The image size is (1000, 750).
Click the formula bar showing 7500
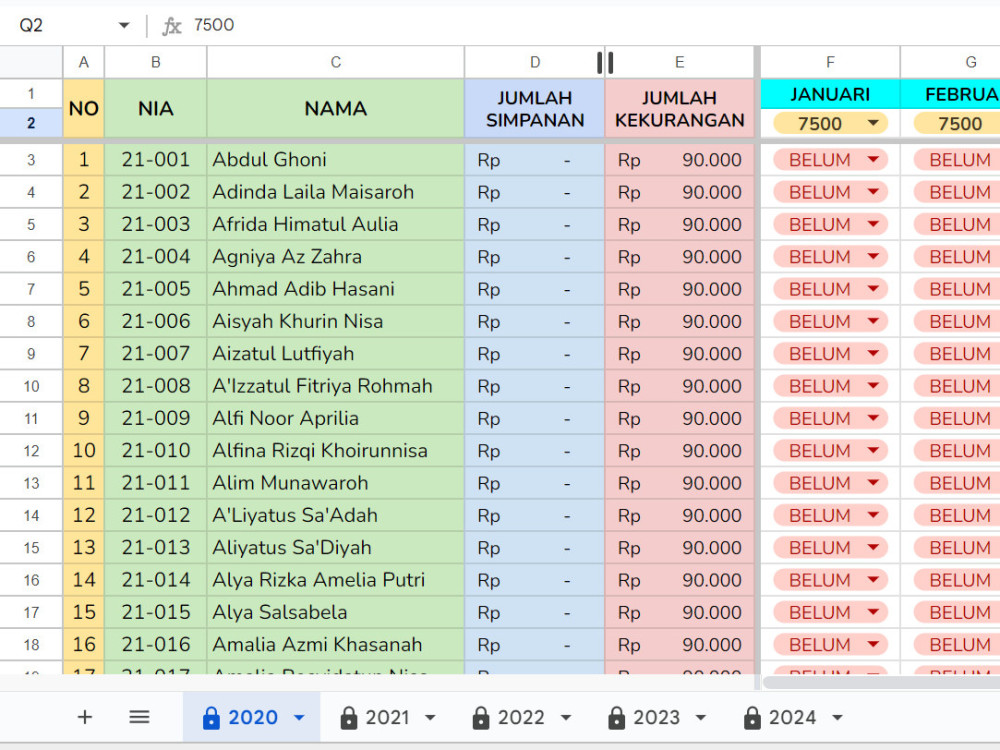[x=593, y=26]
